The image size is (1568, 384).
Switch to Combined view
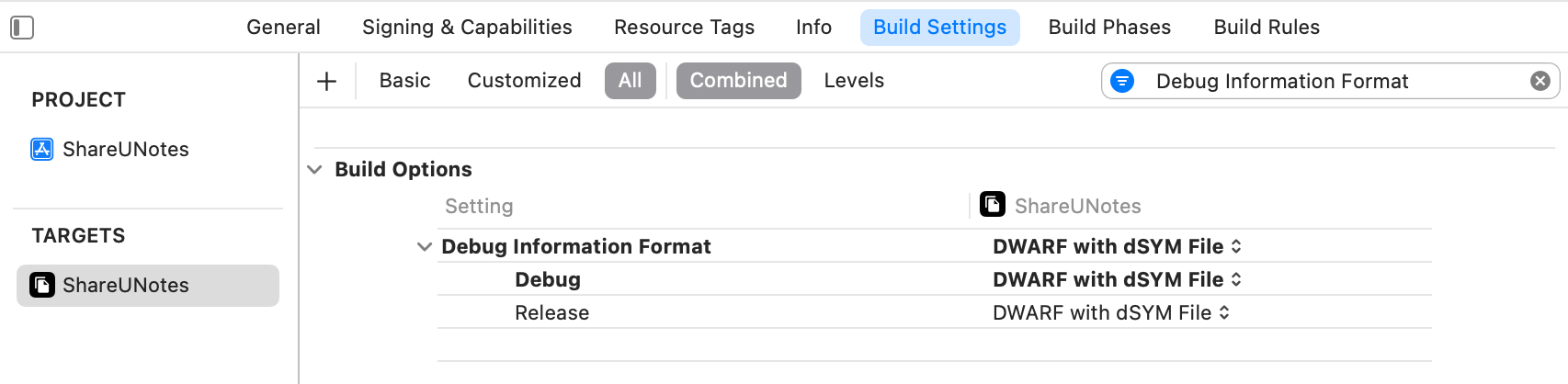(738, 81)
